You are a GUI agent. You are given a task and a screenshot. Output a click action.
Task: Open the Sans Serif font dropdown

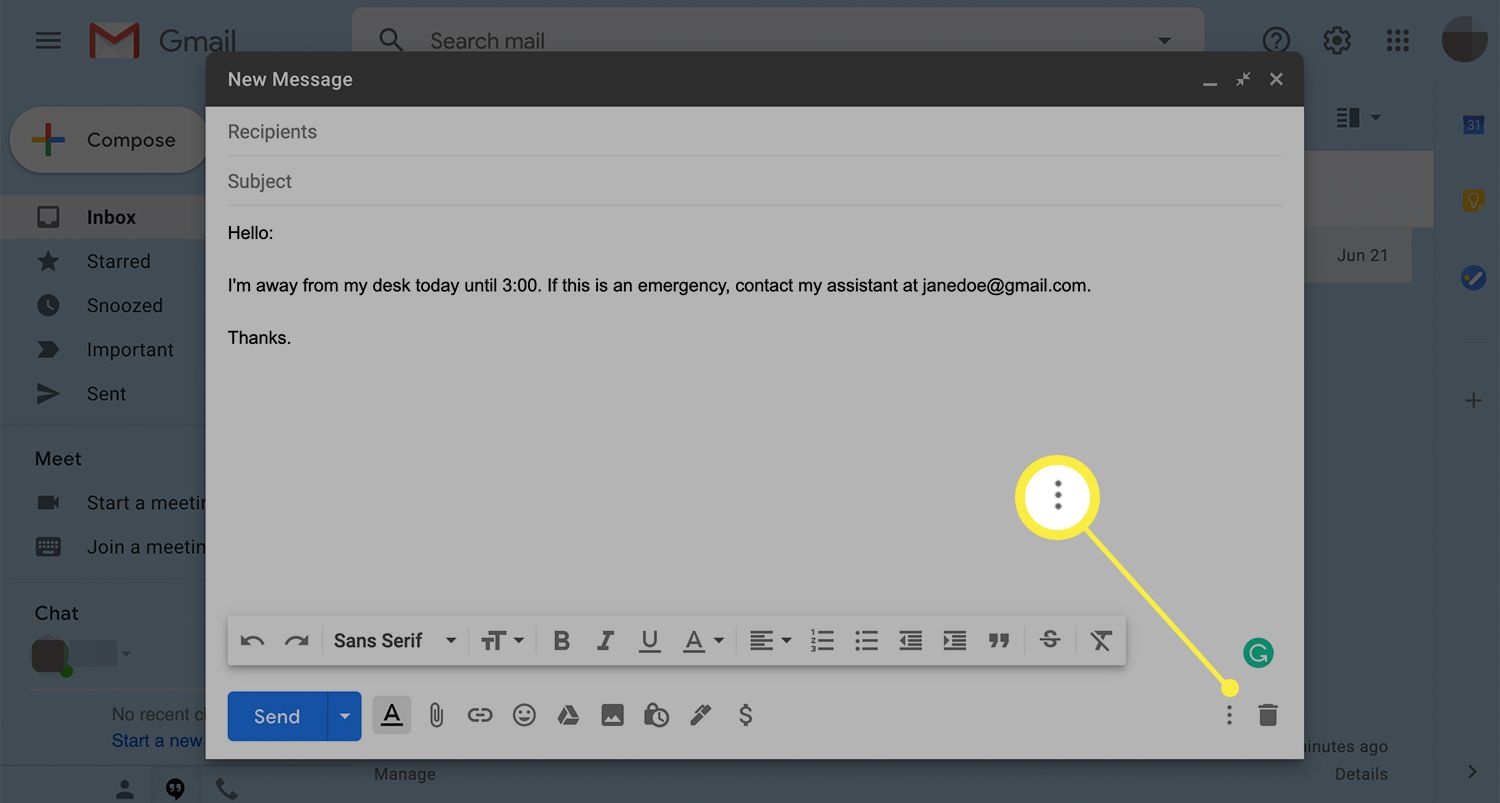click(395, 641)
